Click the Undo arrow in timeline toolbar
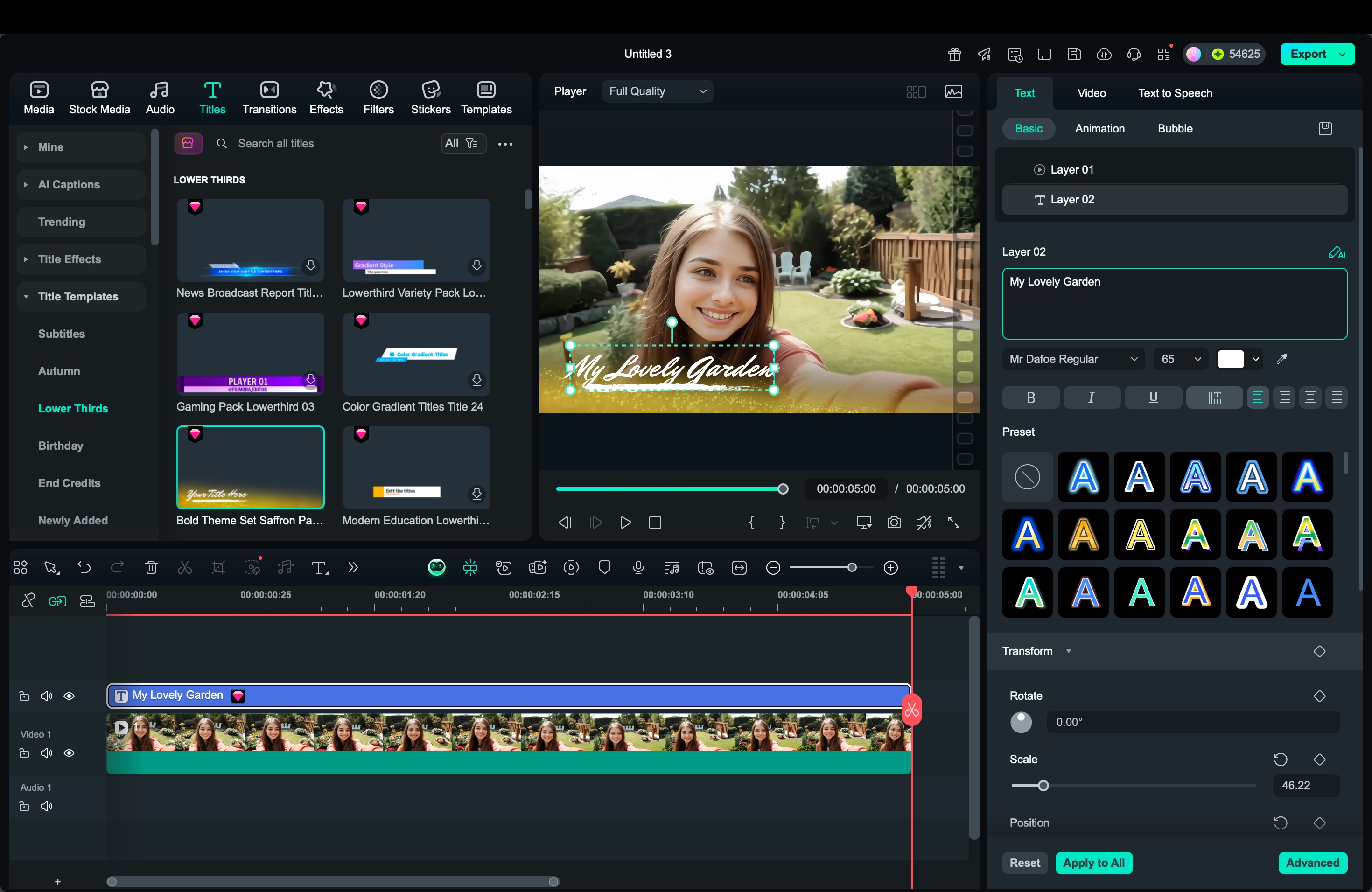The height and width of the screenshot is (892, 1372). coord(84,568)
